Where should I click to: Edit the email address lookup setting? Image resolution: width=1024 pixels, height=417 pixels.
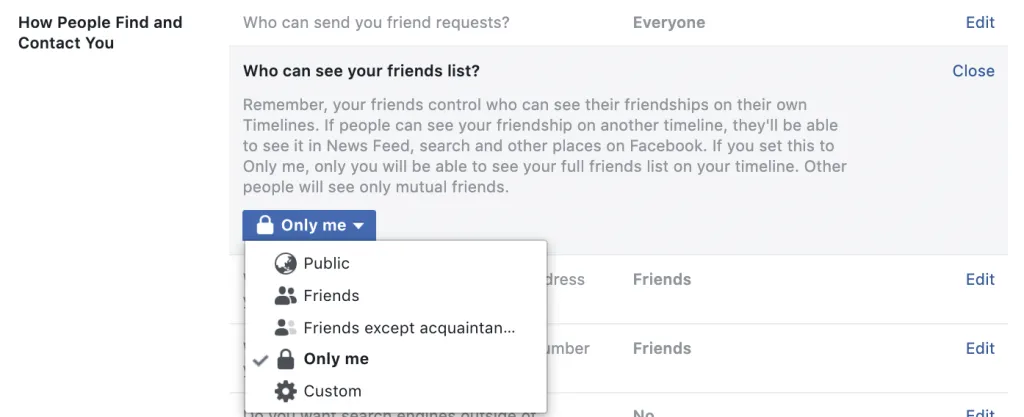pos(980,279)
